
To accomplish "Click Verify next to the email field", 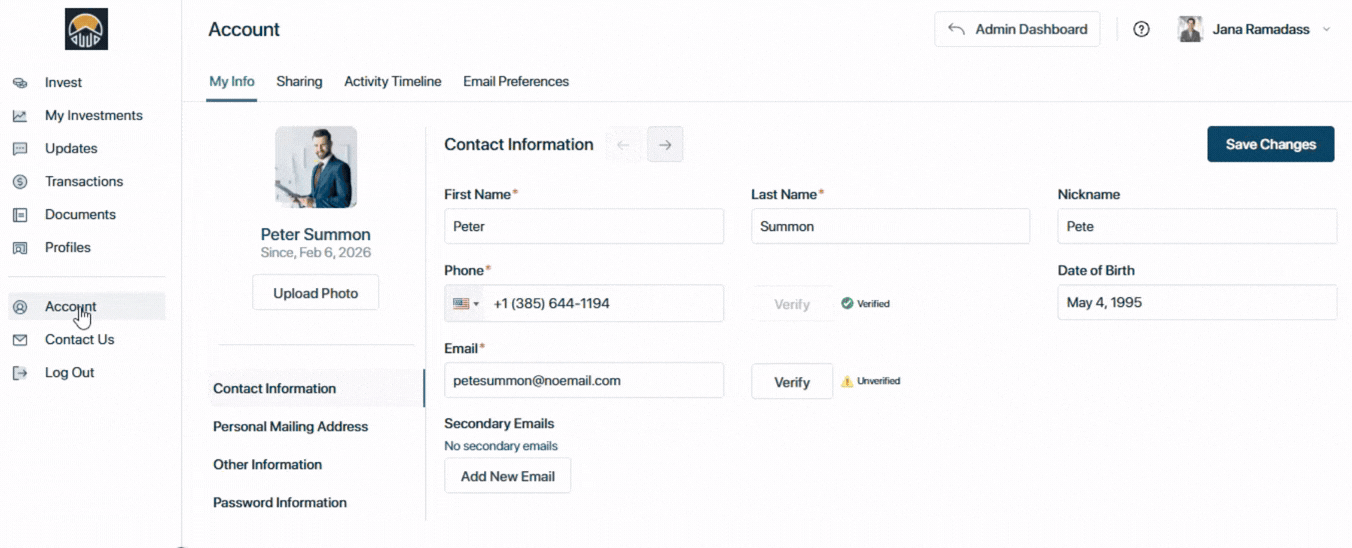I will [x=791, y=382].
